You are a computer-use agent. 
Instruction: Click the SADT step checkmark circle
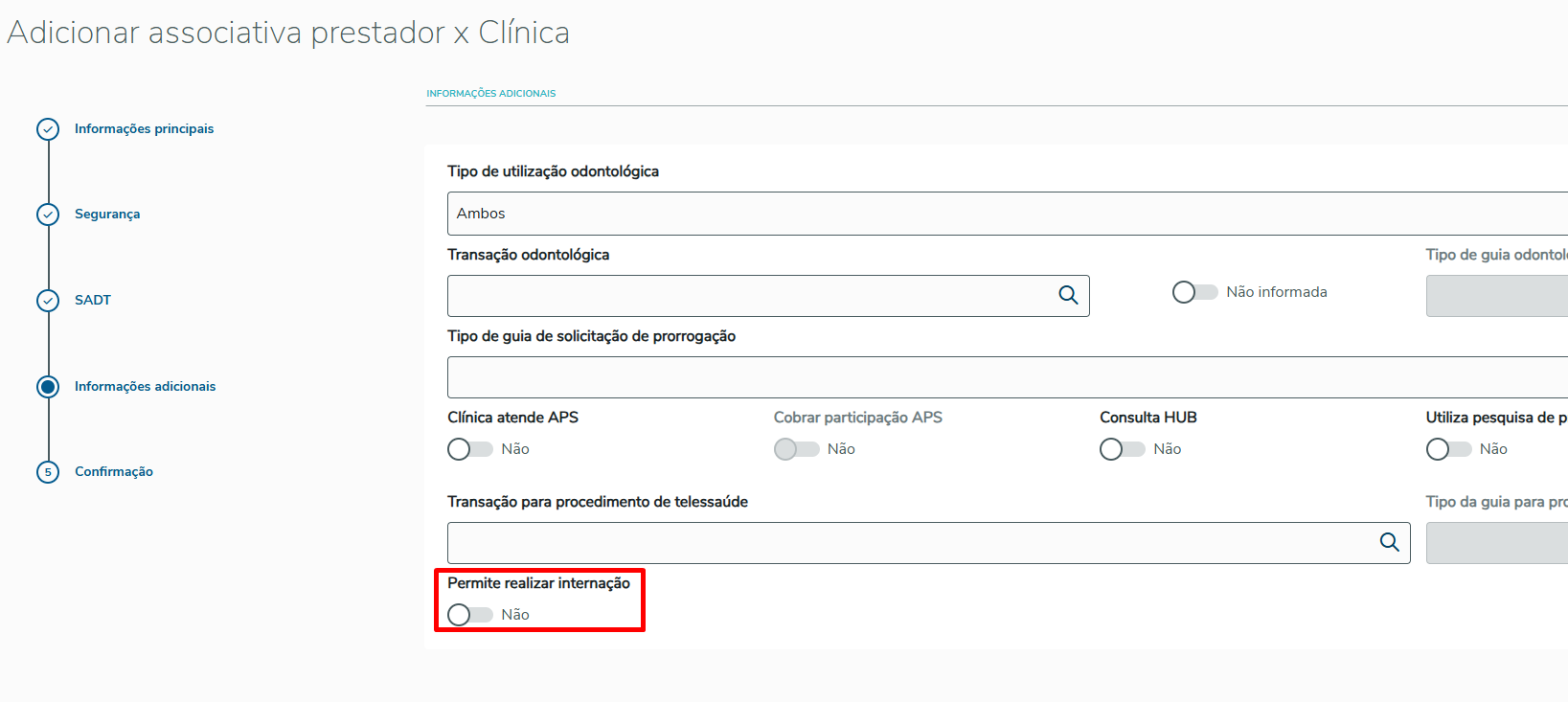coord(48,301)
